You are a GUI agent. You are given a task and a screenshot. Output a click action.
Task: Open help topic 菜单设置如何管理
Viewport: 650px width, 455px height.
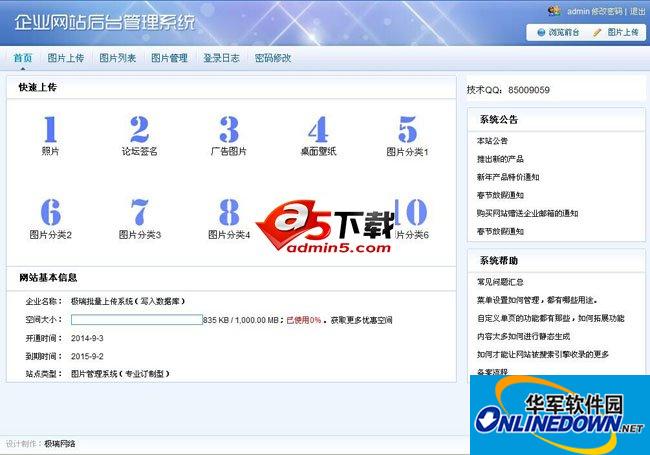point(537,300)
